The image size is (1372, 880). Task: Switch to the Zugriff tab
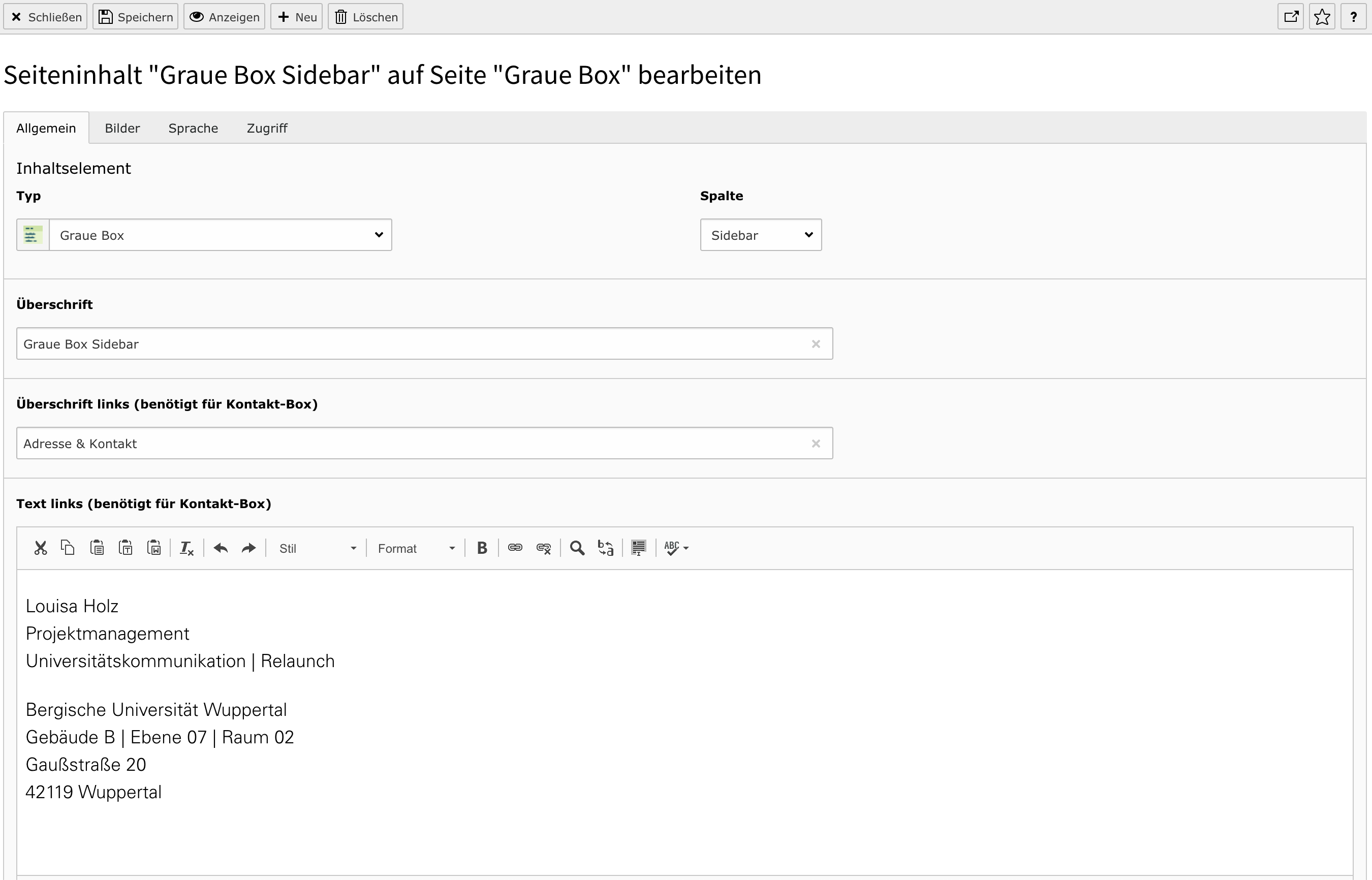coord(267,128)
